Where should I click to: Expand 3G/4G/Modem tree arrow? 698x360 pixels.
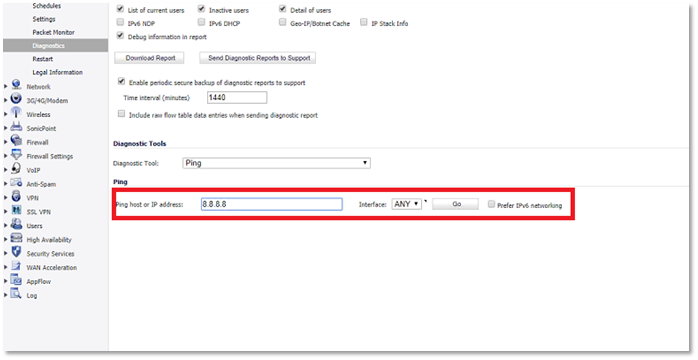pyautogui.click(x=6, y=101)
